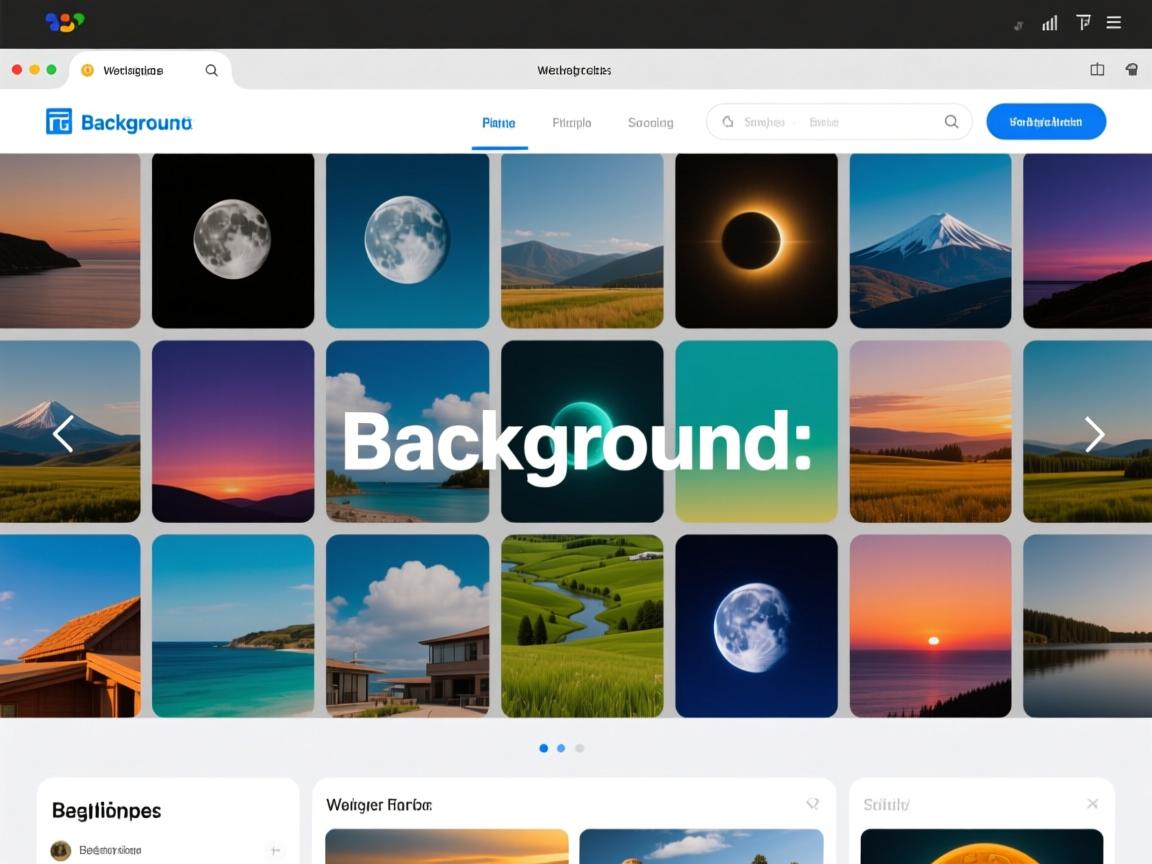Close the bottom right panel with X
This screenshot has width=1152, height=864.
[x=1092, y=804]
